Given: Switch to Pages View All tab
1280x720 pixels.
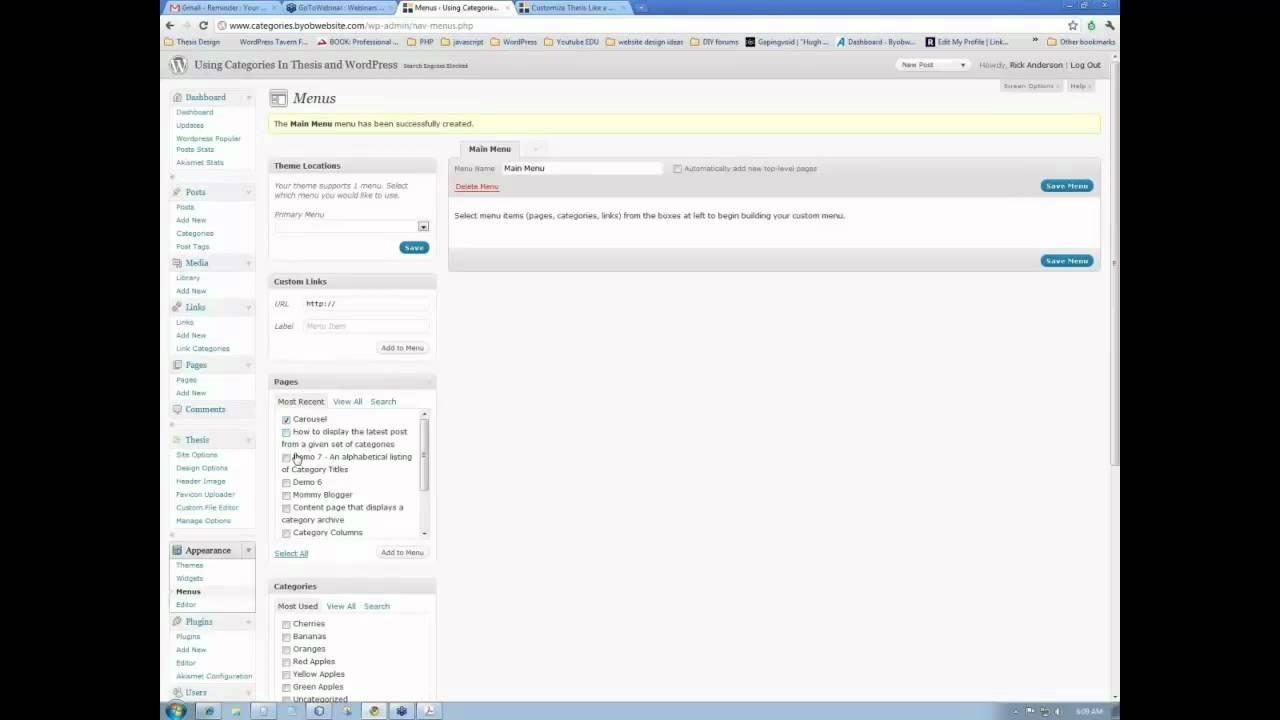Looking at the screenshot, I should tap(348, 402).
